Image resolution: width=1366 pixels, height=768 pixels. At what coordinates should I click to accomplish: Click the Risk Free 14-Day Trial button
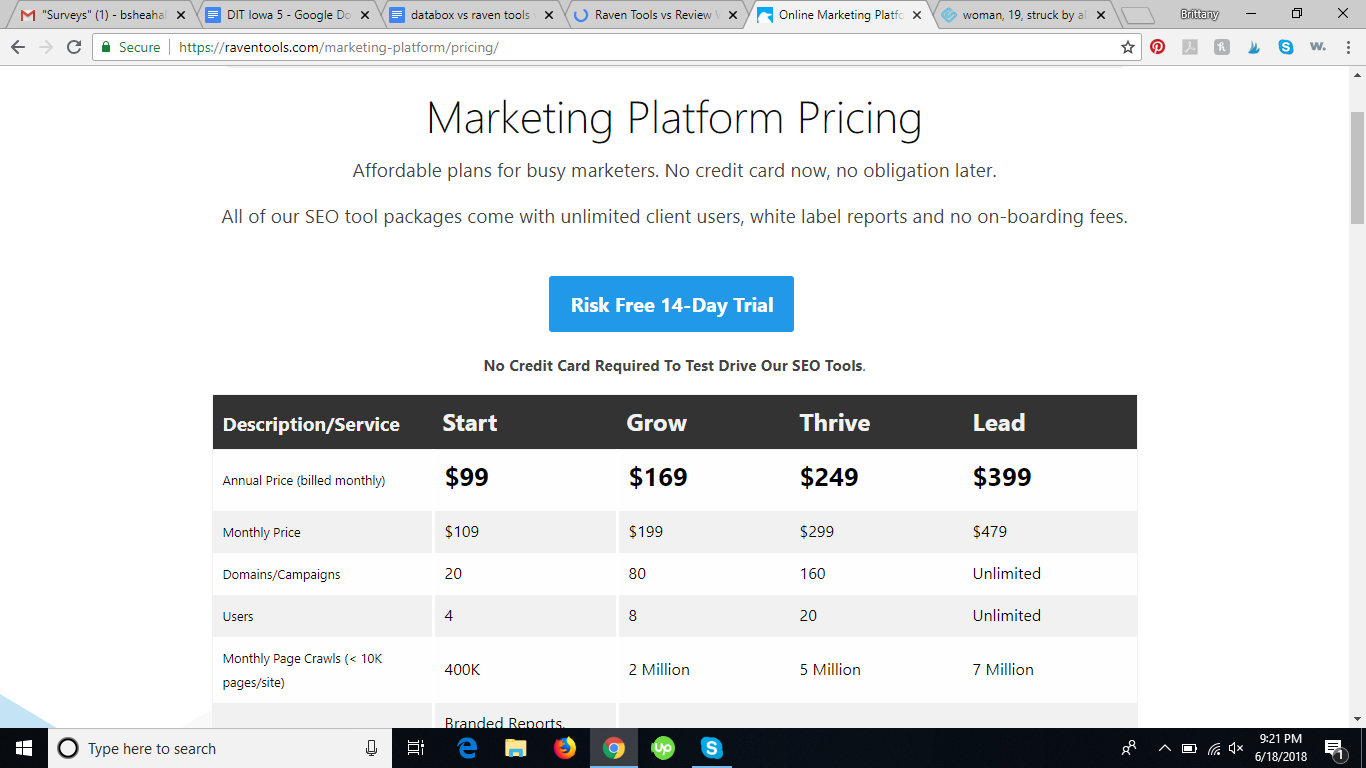tap(671, 304)
